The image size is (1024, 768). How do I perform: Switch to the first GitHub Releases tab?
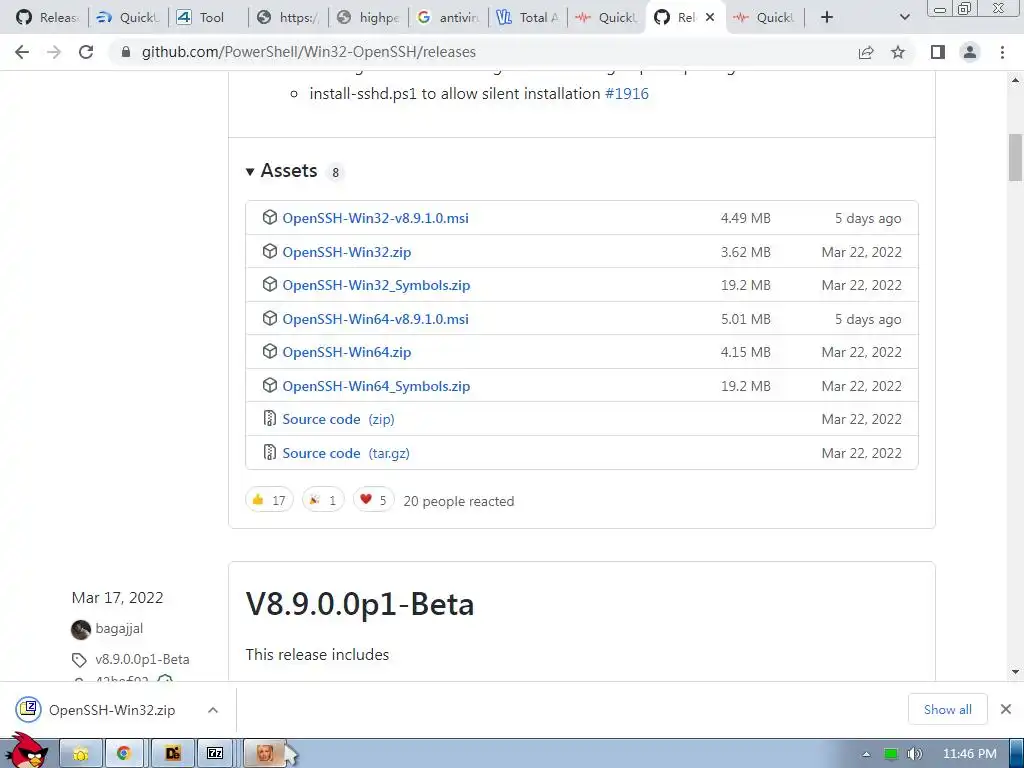tap(46, 17)
